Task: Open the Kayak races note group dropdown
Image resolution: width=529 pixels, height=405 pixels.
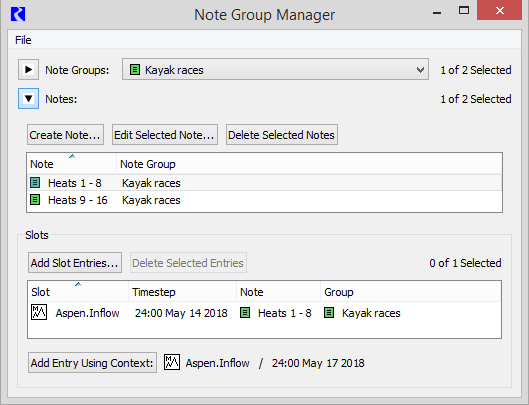Action: point(275,70)
